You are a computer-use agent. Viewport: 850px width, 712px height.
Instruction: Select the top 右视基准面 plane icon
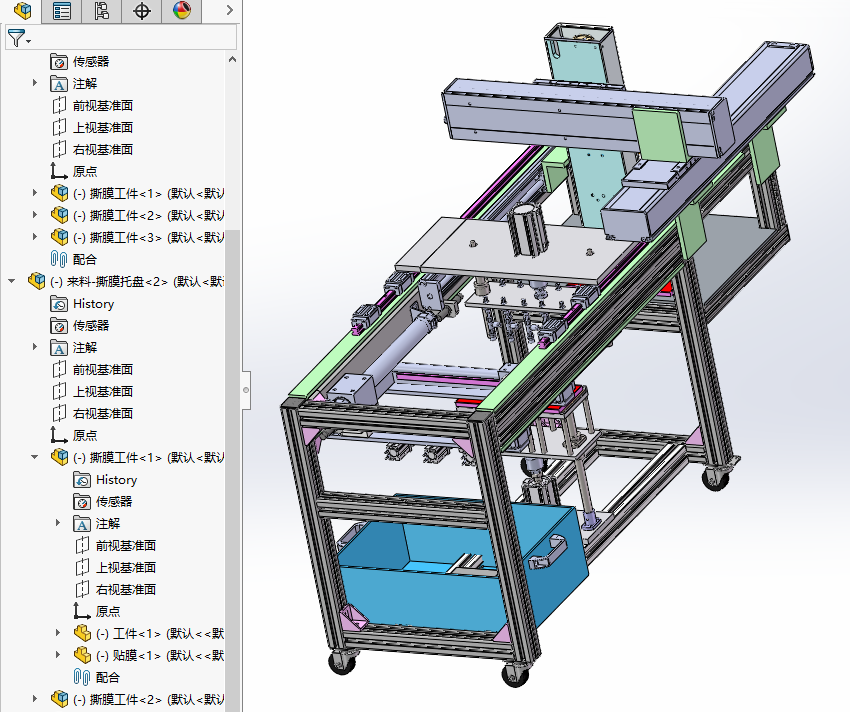(59, 150)
